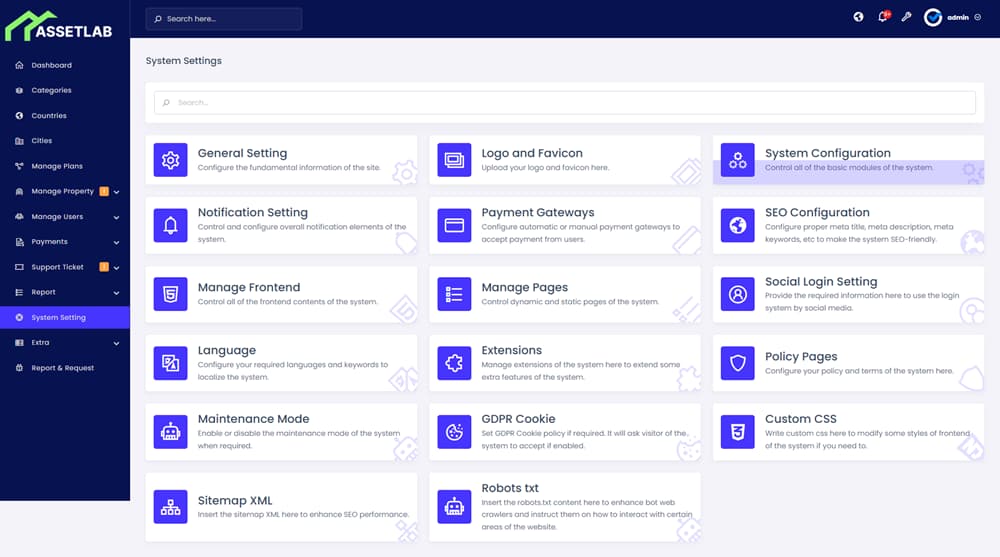Open the System Configuration modules icon

click(738, 160)
